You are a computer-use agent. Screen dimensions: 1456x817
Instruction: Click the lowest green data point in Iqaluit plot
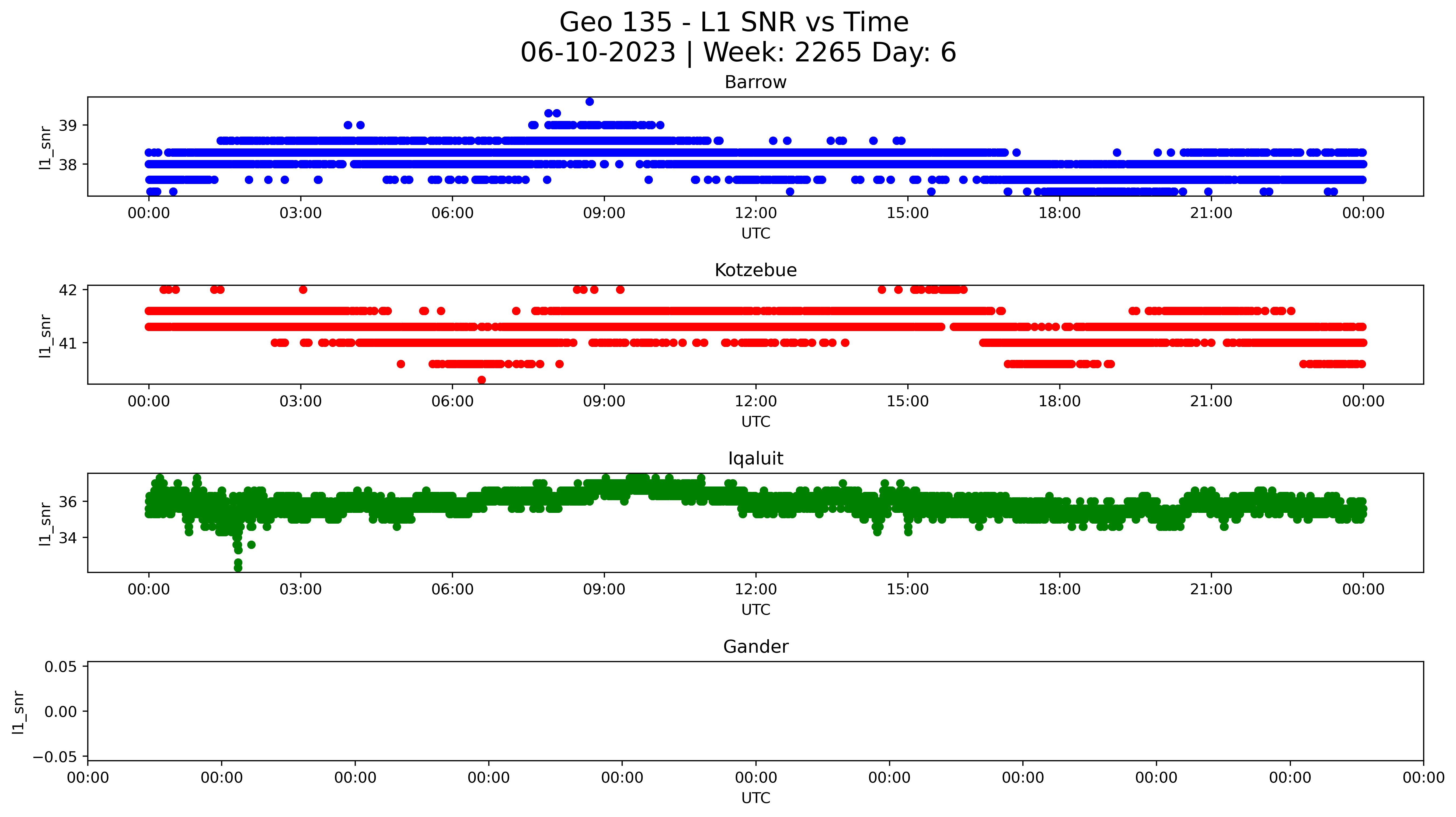click(x=238, y=568)
